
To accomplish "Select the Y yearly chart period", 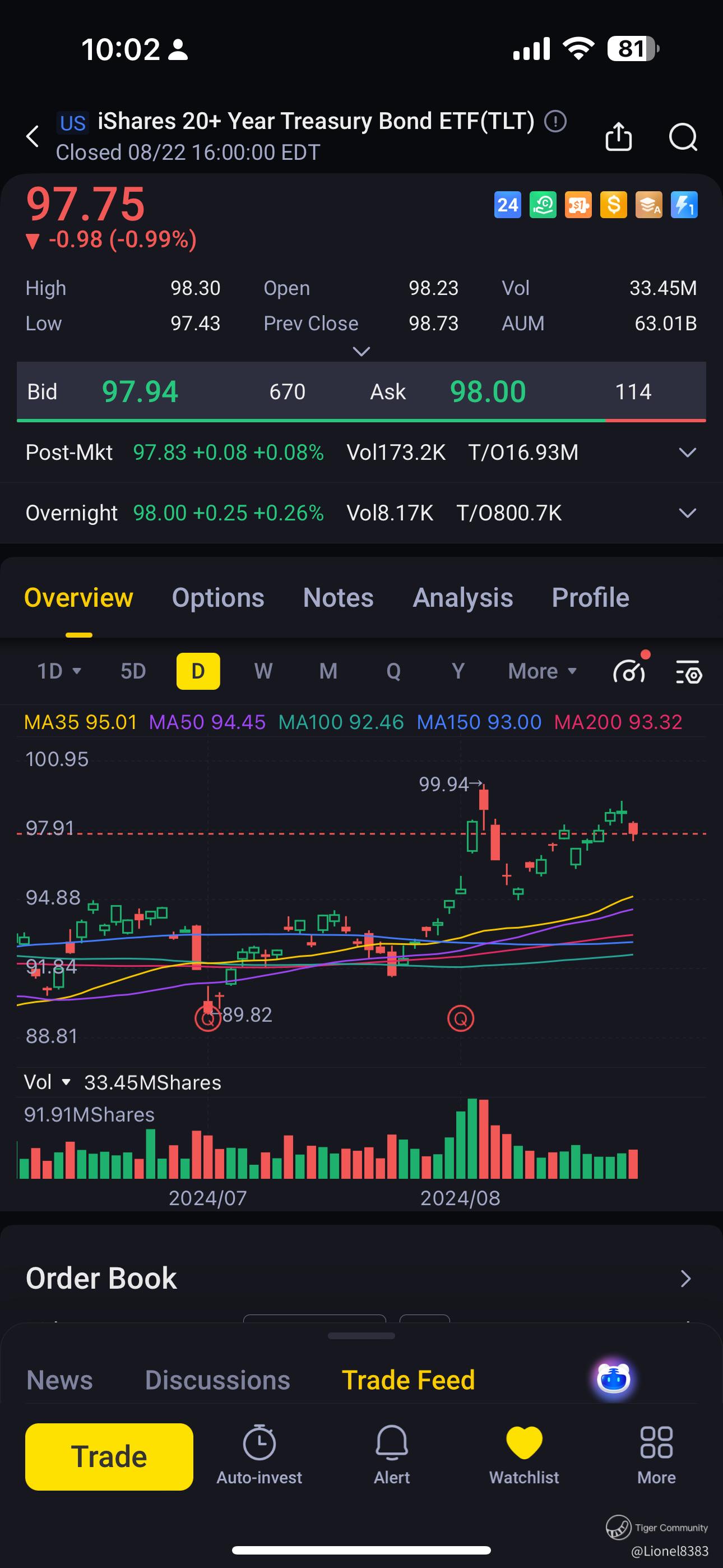I will (458, 671).
